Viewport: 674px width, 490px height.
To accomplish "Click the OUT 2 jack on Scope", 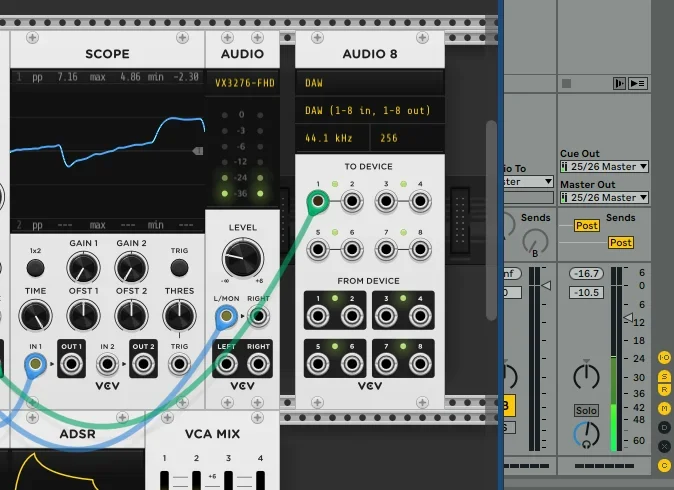I will tap(143, 364).
